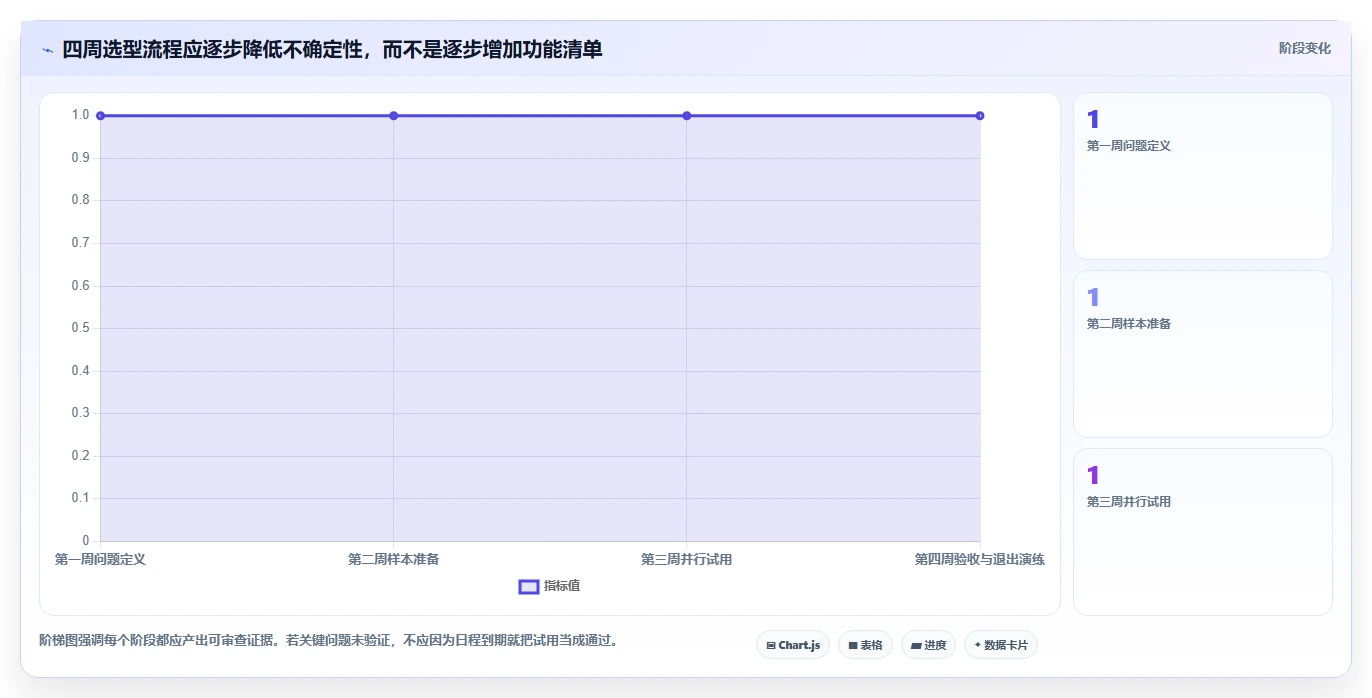Click the value 1 in 第一周问题定义 card
This screenshot has width=1372, height=698.
[1093, 119]
